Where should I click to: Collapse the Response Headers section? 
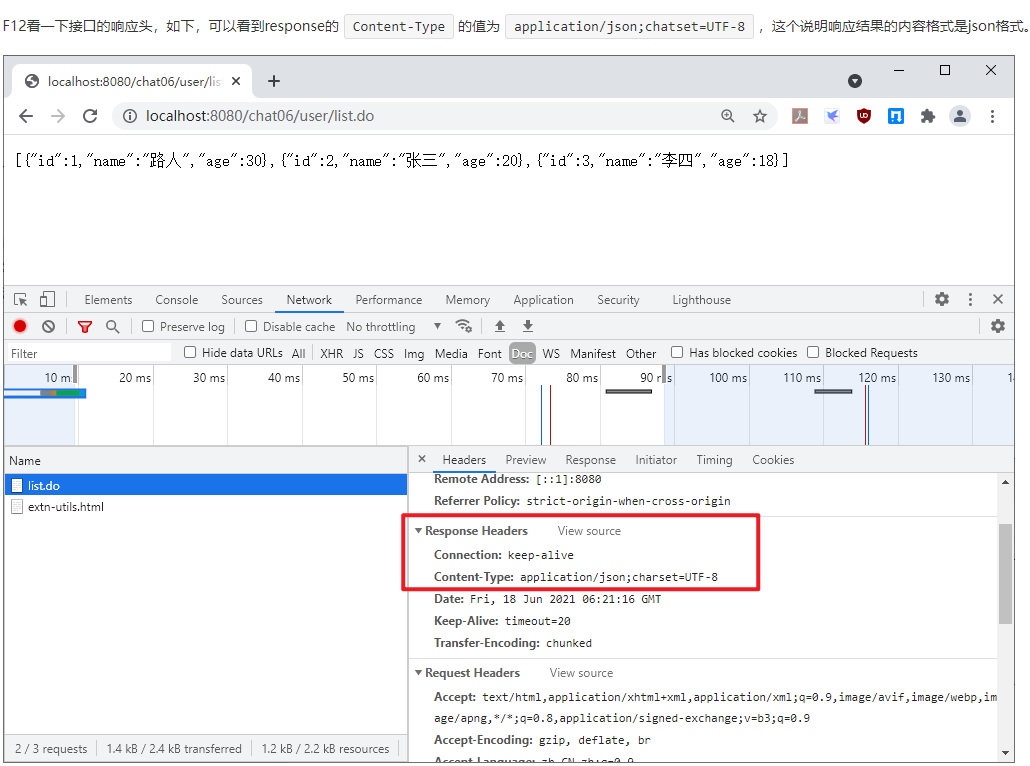coord(419,531)
